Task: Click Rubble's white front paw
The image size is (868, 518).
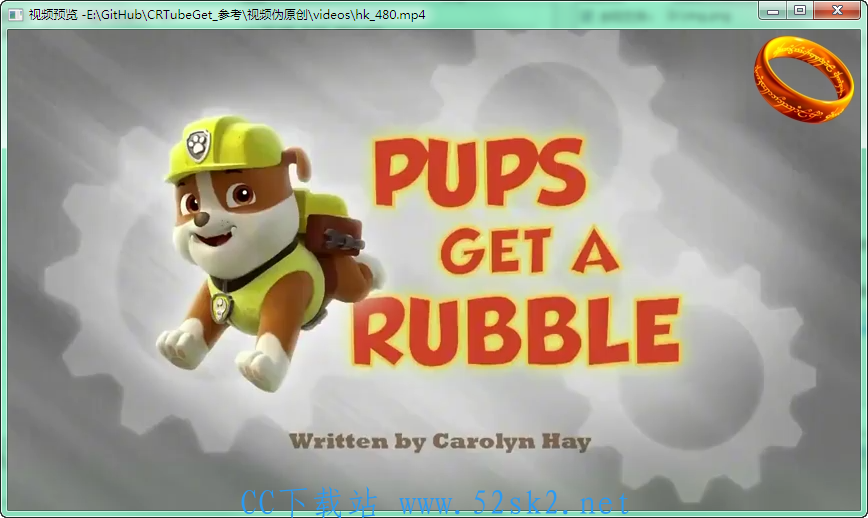Action: click(x=179, y=345)
